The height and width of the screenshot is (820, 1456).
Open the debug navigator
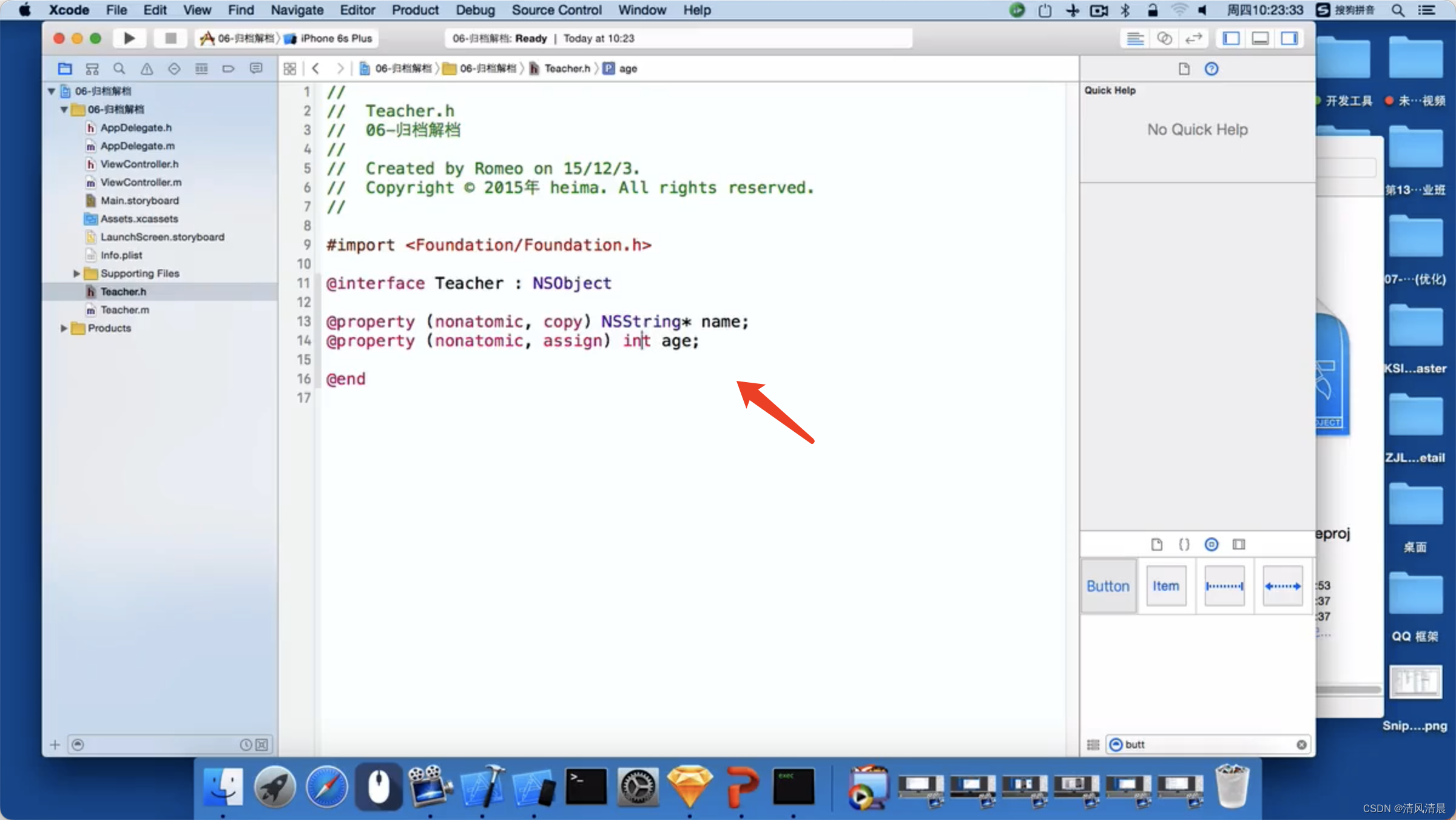pyautogui.click(x=201, y=69)
